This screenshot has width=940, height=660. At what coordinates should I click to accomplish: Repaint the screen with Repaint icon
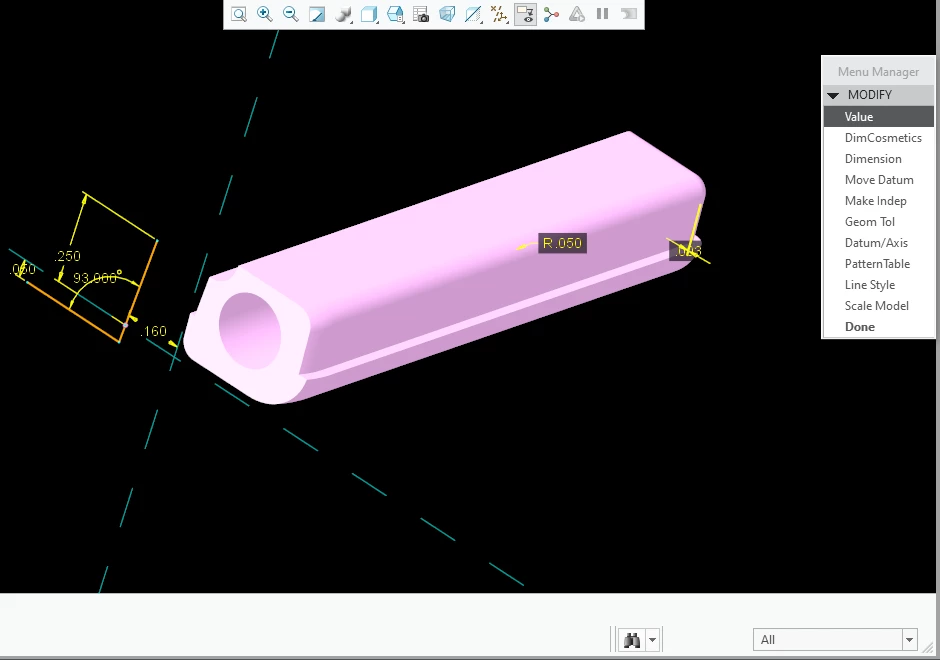(317, 14)
